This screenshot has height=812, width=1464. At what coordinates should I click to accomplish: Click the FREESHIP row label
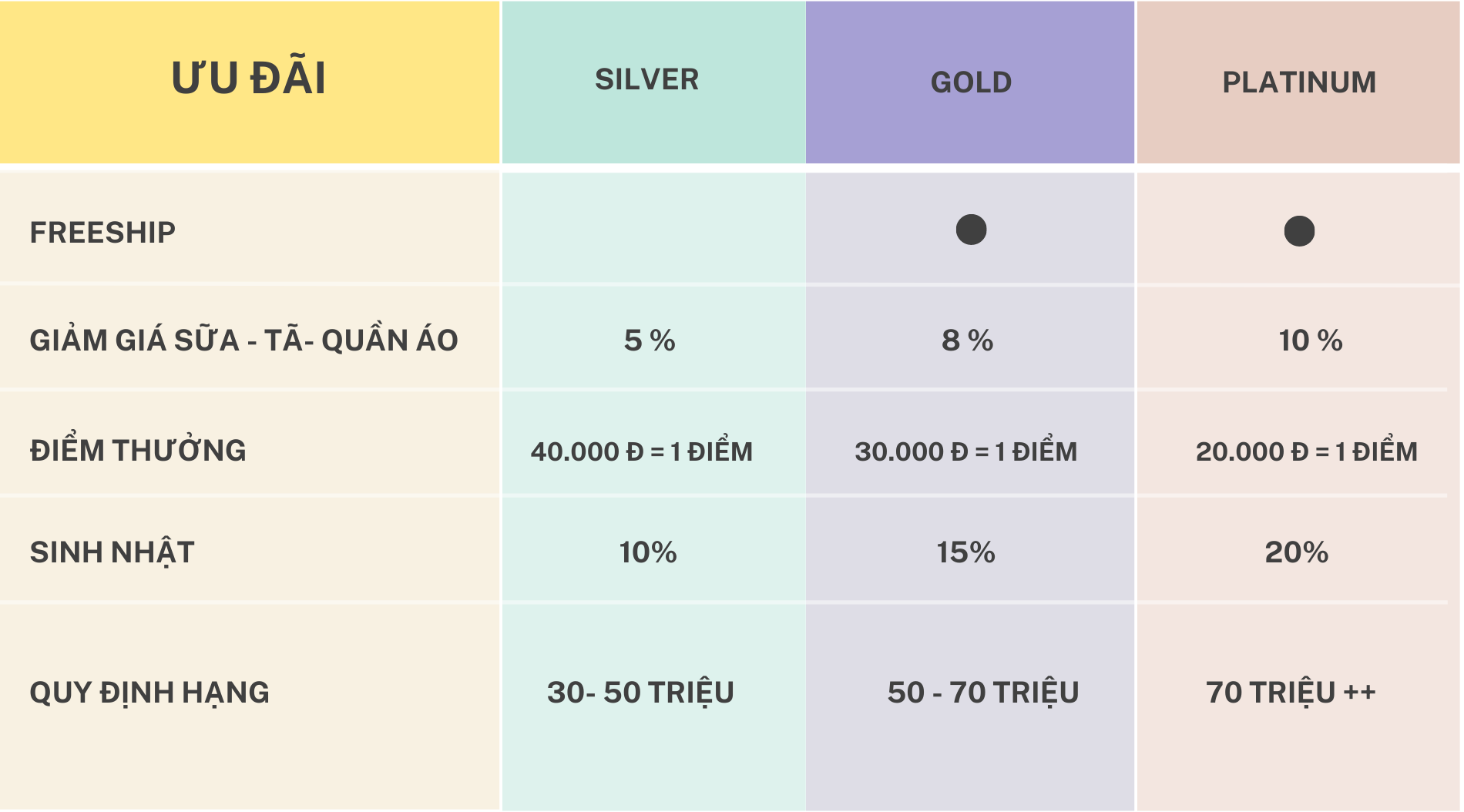[x=102, y=232]
